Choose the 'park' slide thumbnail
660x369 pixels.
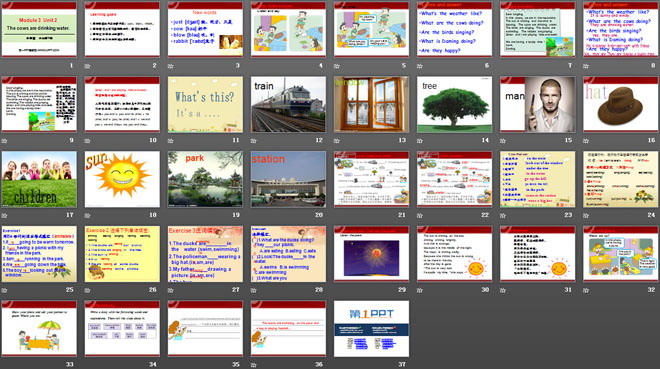coord(205,179)
